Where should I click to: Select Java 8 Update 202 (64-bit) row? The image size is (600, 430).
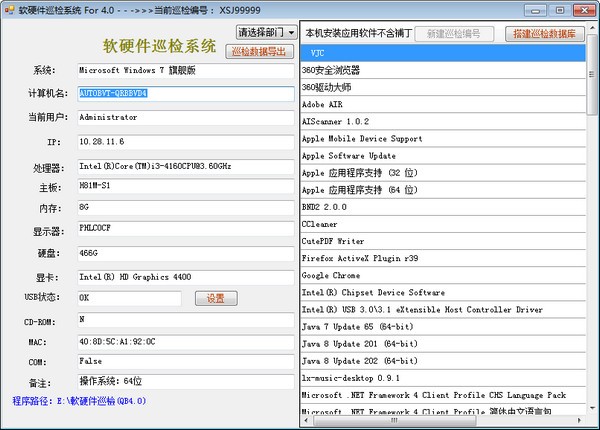pyautogui.click(x=443, y=361)
